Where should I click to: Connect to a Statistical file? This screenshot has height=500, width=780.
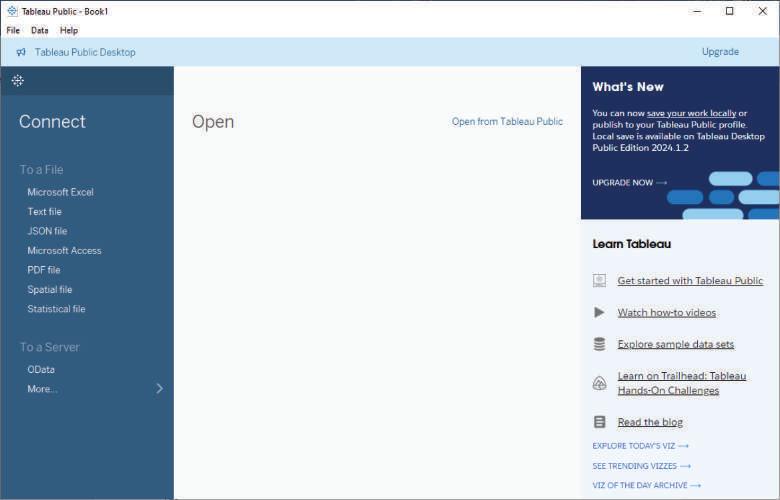click(56, 308)
